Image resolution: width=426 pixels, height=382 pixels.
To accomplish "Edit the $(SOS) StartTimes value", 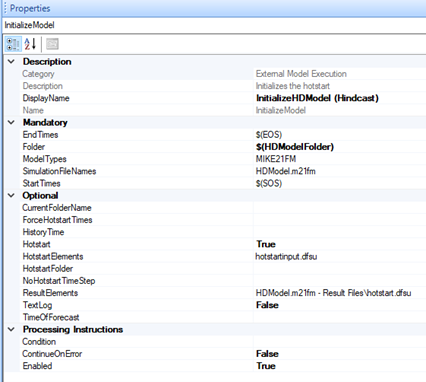I will [x=269, y=183].
